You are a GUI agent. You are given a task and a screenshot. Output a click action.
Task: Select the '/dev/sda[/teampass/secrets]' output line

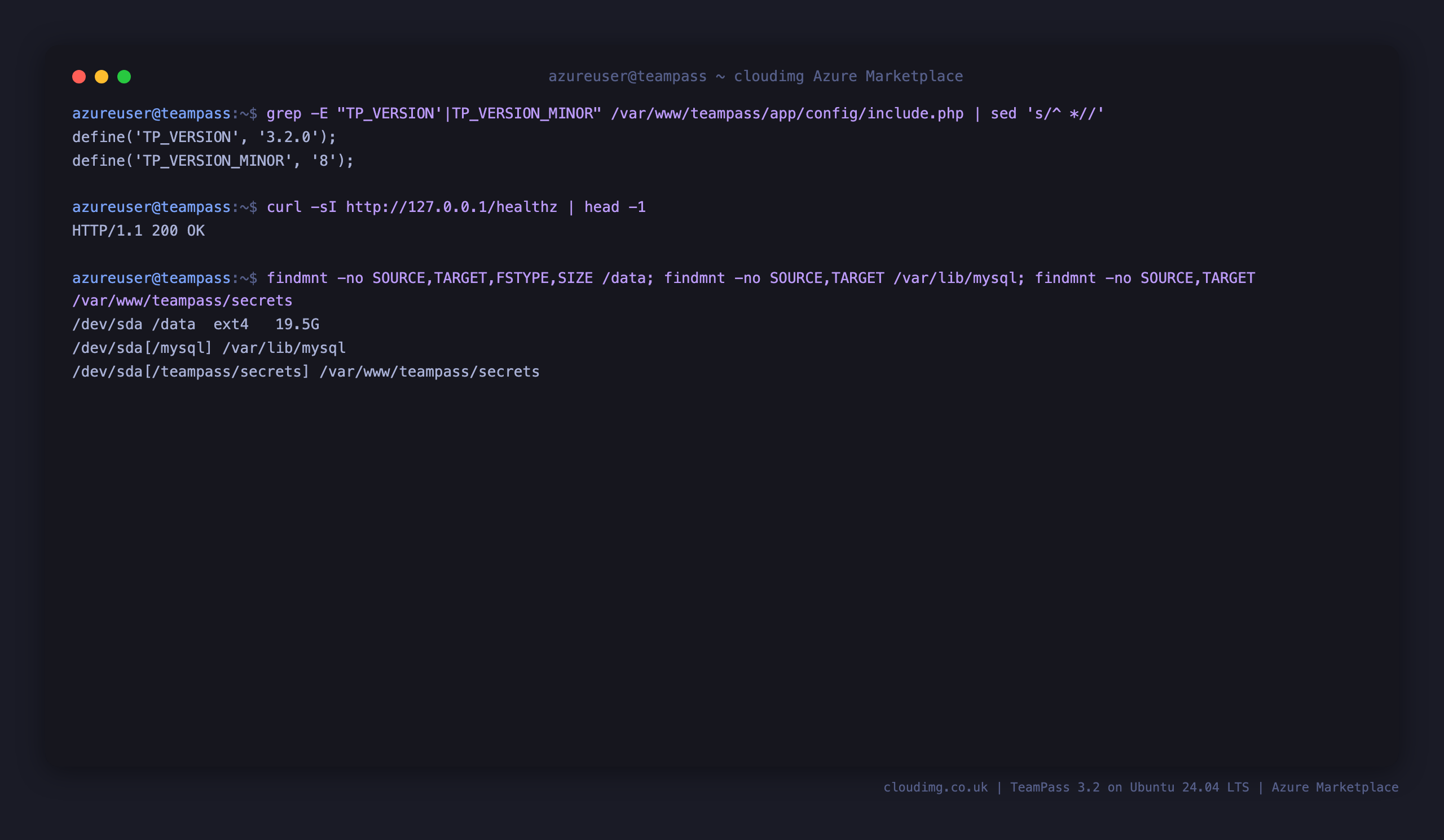tap(306, 372)
